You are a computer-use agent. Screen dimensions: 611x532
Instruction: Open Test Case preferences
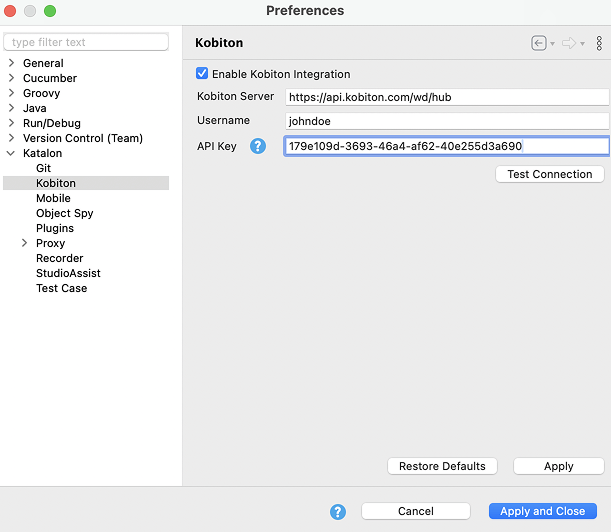click(61, 288)
